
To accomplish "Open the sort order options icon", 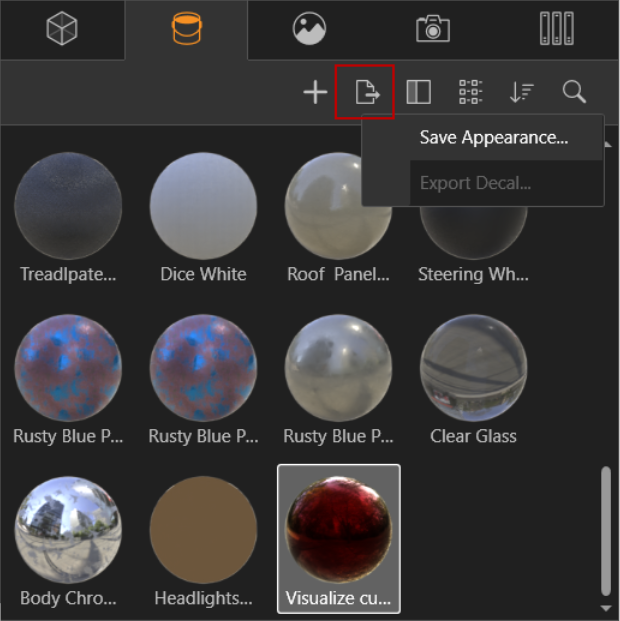I will pos(522,93).
